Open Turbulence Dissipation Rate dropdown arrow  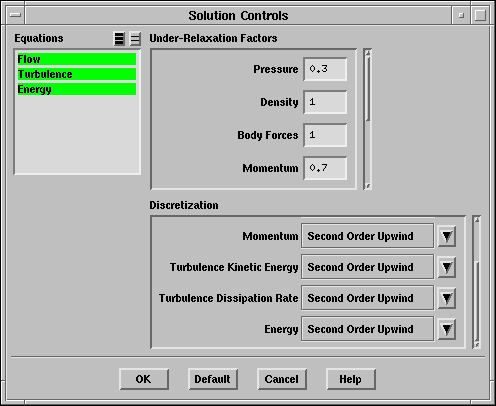[x=447, y=298]
